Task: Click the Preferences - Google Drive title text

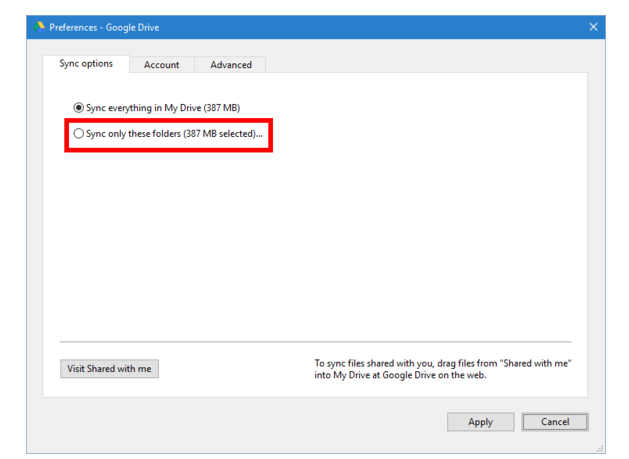Action: 104,27
